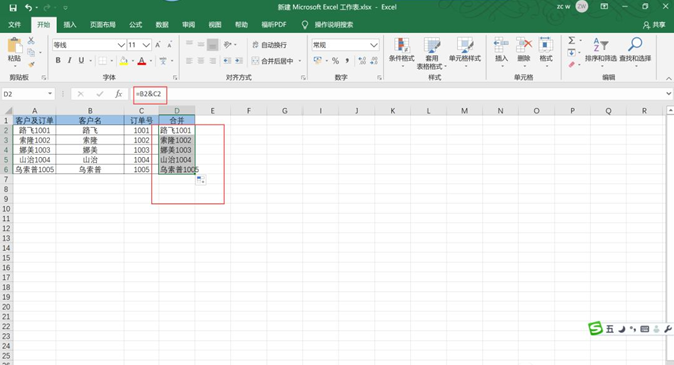Switch to the 插入 ribbon tab
The height and width of the screenshot is (365, 674).
click(x=70, y=25)
